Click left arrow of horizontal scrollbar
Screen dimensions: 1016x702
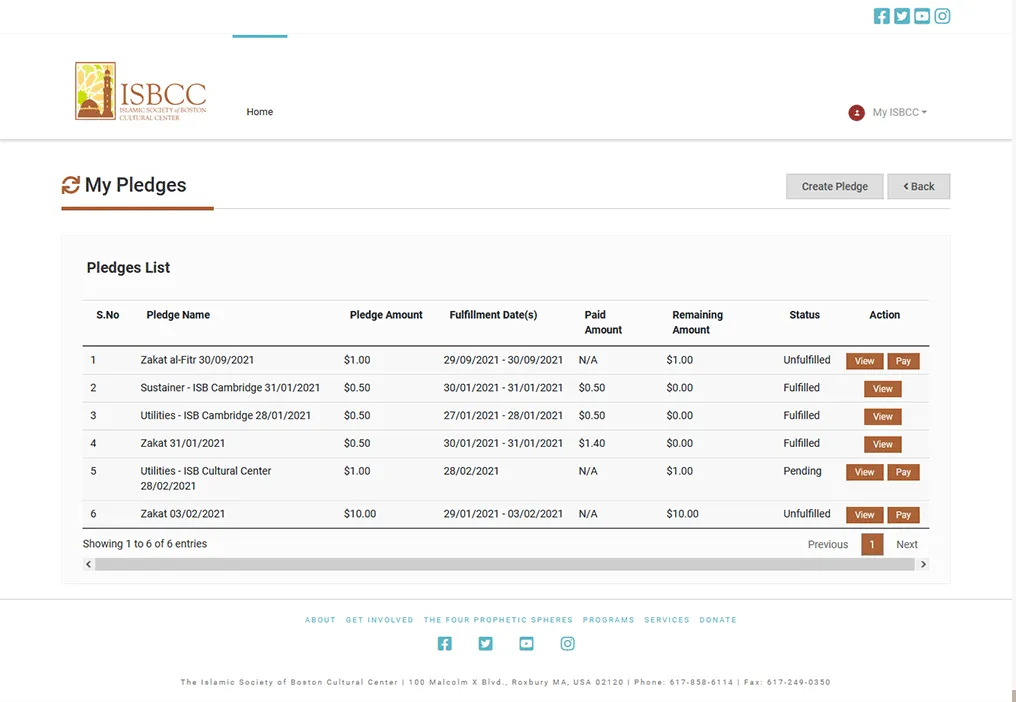(89, 565)
